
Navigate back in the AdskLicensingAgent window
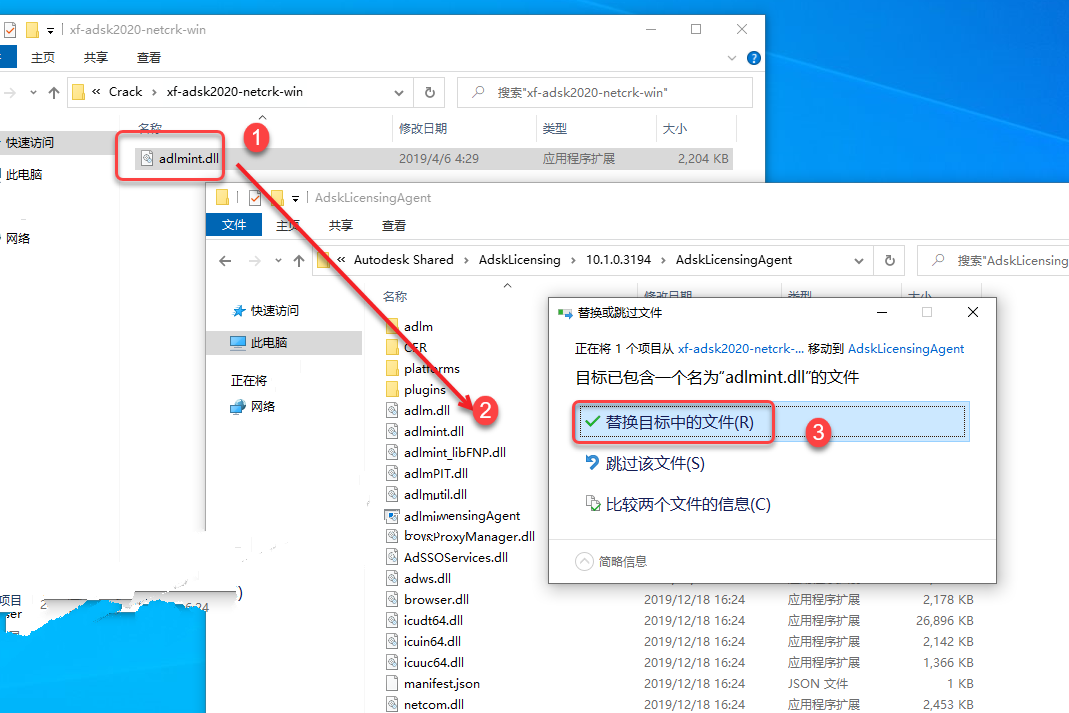(x=225, y=260)
